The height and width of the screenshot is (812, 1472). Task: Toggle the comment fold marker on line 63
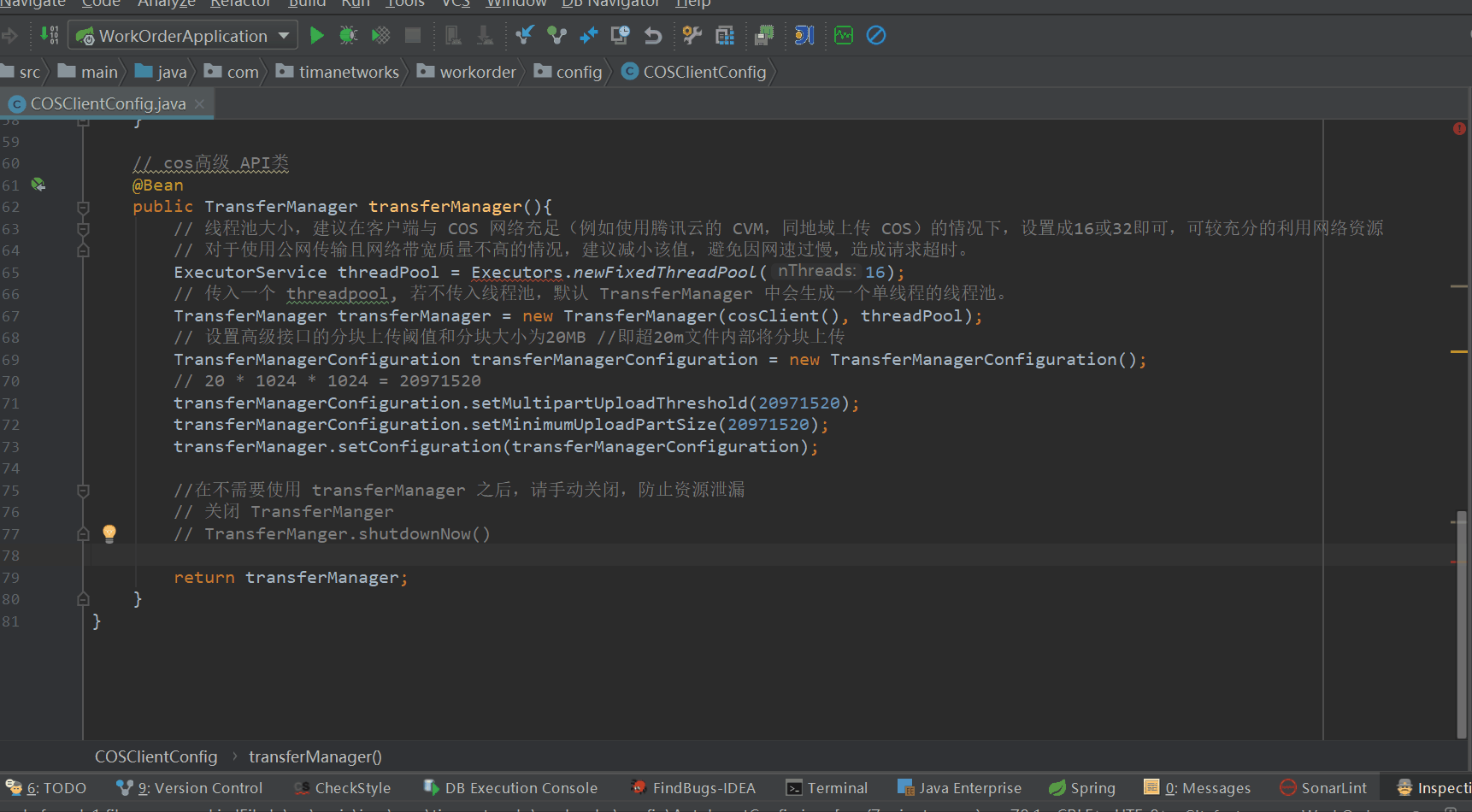[83, 229]
